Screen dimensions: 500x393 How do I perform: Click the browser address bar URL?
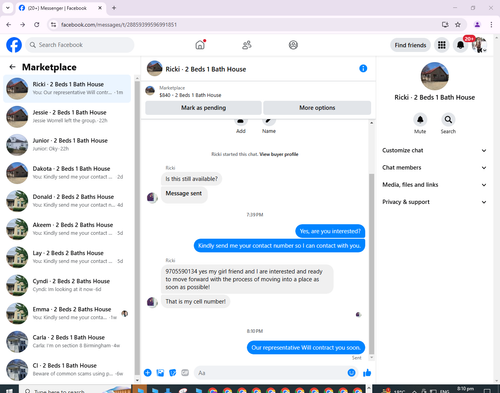pyautogui.click(x=119, y=25)
